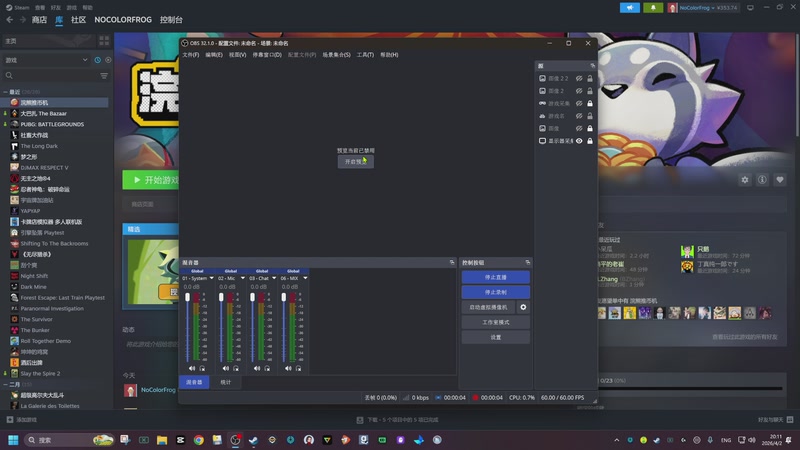Show the second image source via eye icon
800x450 pixels.
coord(579,91)
